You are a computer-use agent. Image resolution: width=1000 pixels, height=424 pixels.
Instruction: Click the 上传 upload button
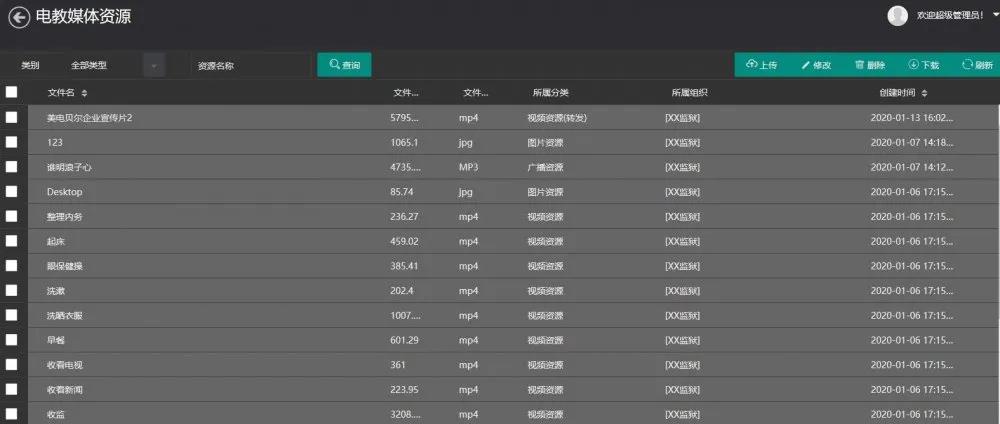pyautogui.click(x=761, y=65)
